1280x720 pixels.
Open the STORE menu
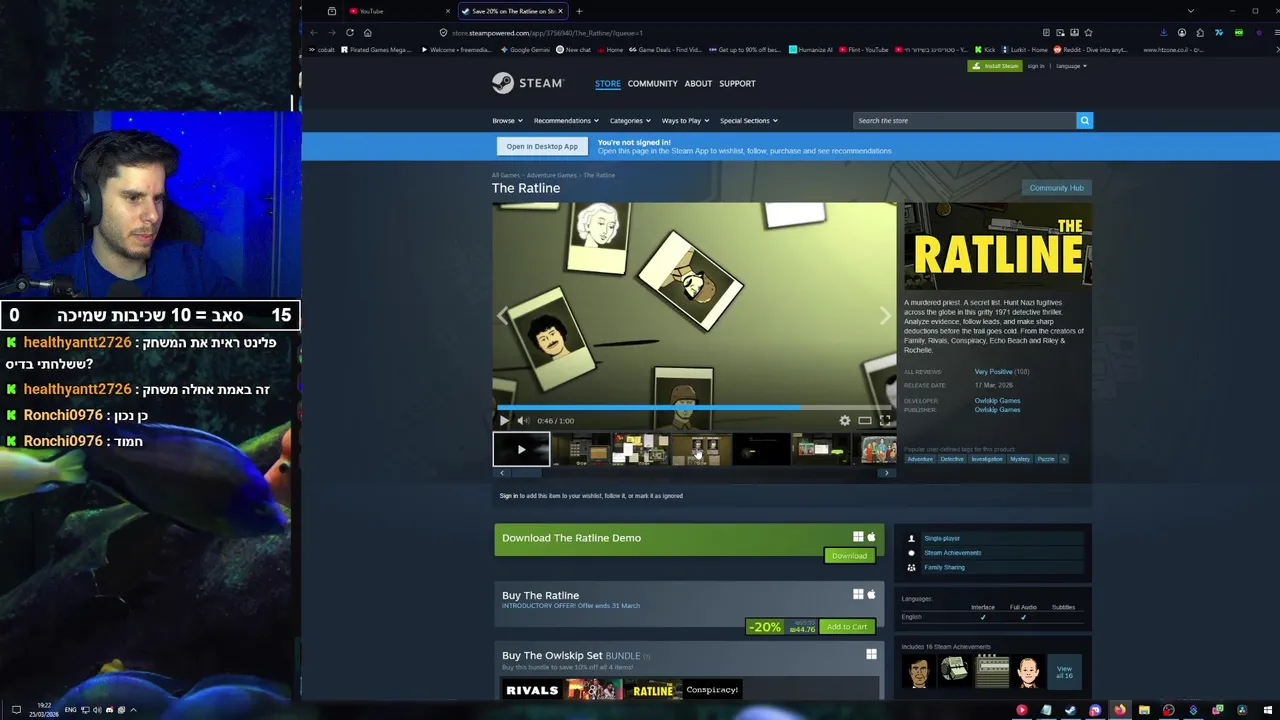pos(608,84)
